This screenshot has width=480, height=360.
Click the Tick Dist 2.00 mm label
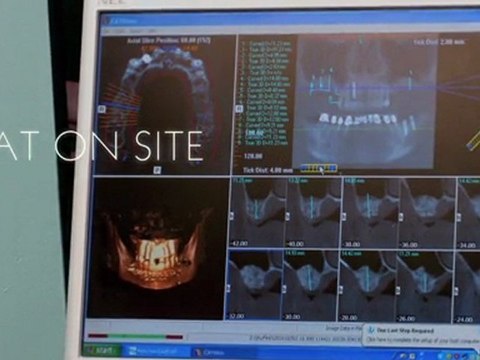point(439,42)
